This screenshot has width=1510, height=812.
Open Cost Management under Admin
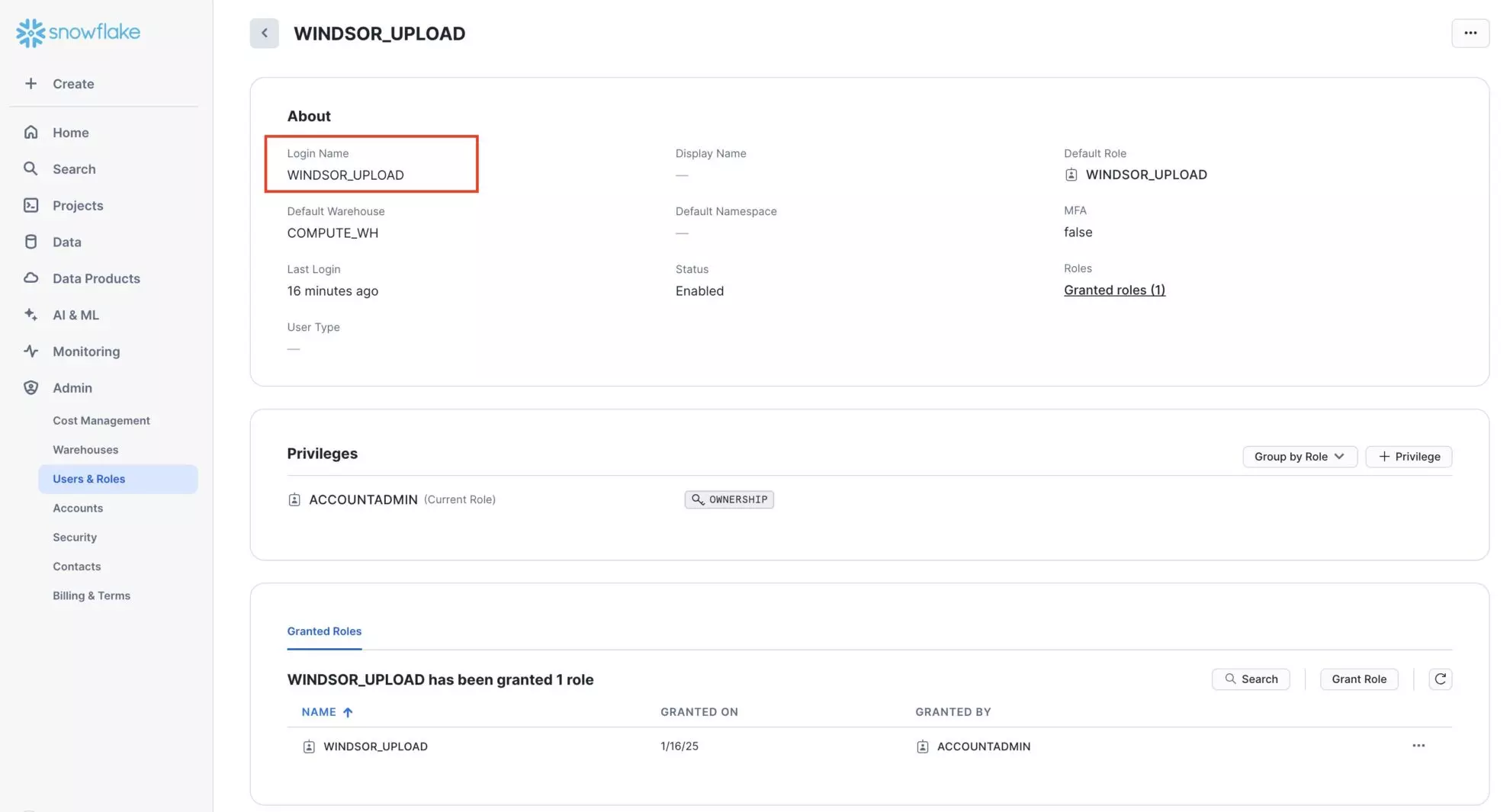(101, 420)
